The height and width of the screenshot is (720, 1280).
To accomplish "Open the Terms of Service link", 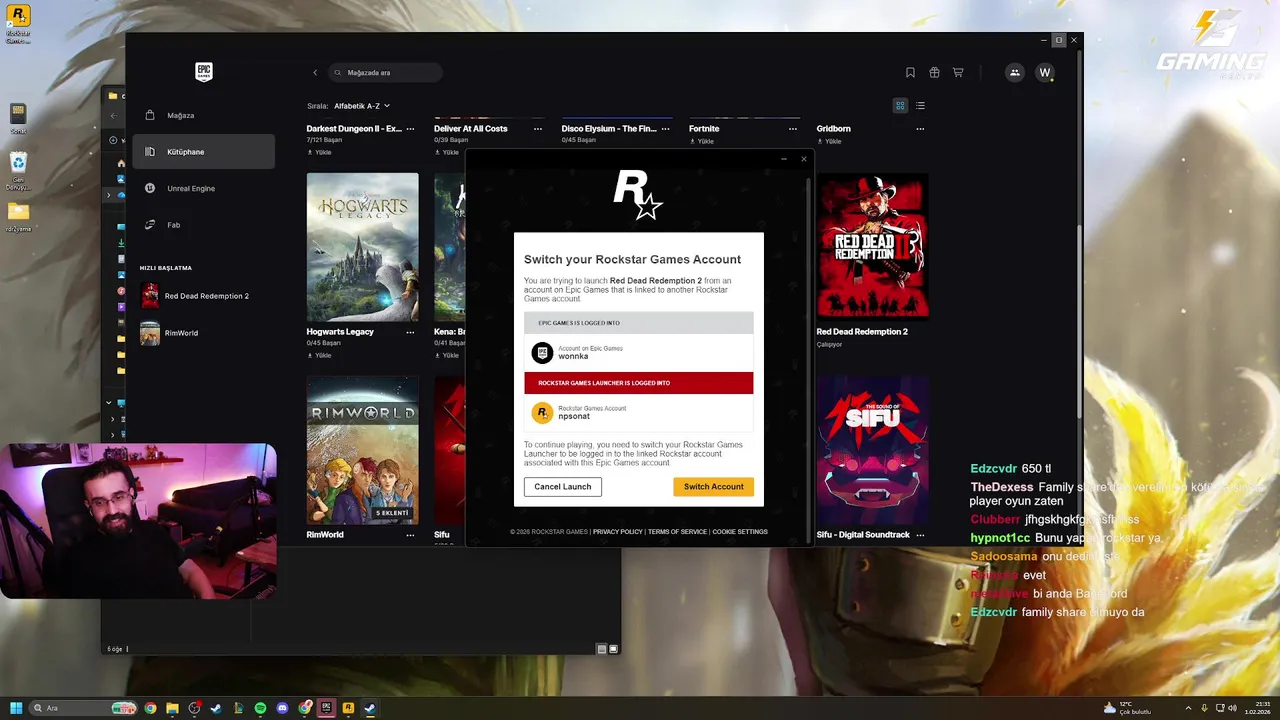I will click(677, 532).
